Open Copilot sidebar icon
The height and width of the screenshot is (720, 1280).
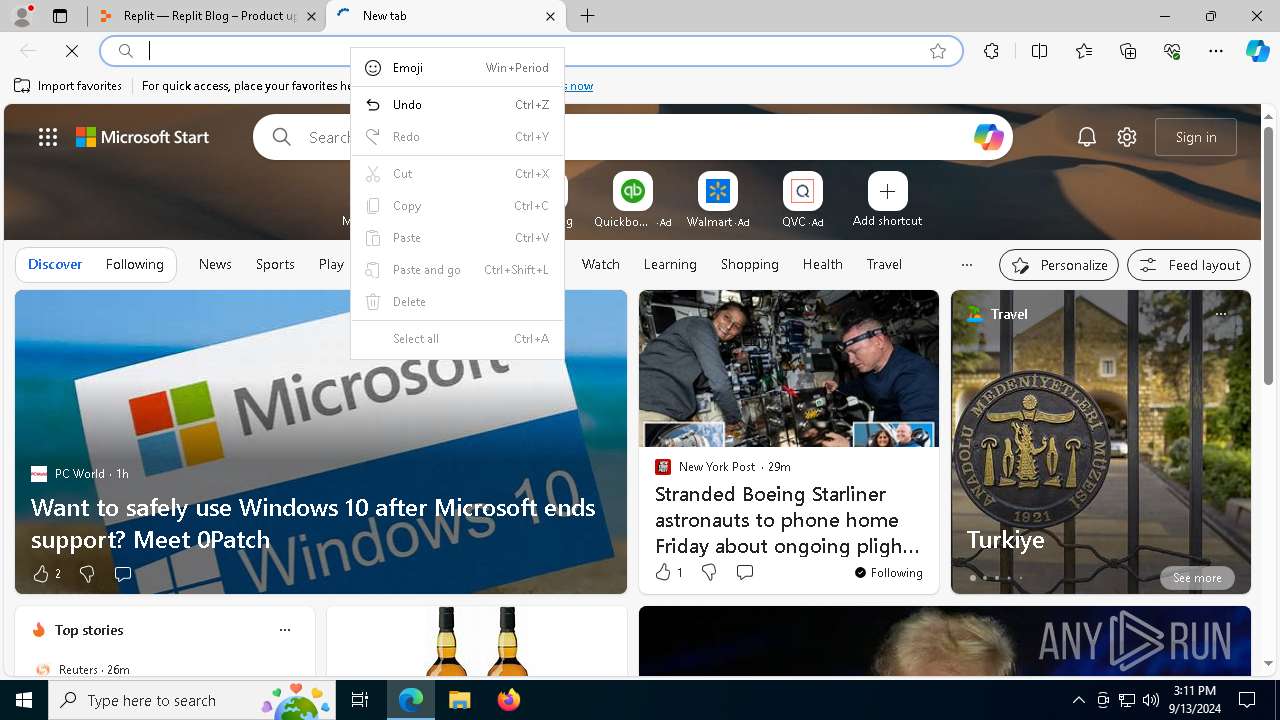pos(1257,51)
